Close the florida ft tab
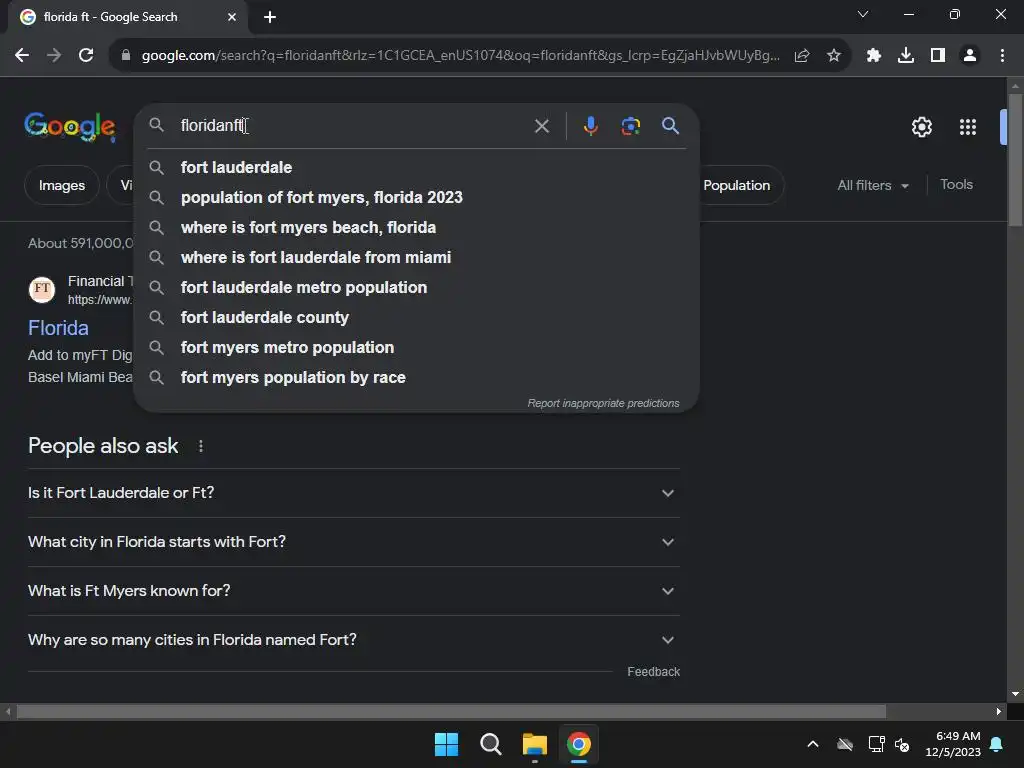The height and width of the screenshot is (768, 1024). click(x=232, y=17)
